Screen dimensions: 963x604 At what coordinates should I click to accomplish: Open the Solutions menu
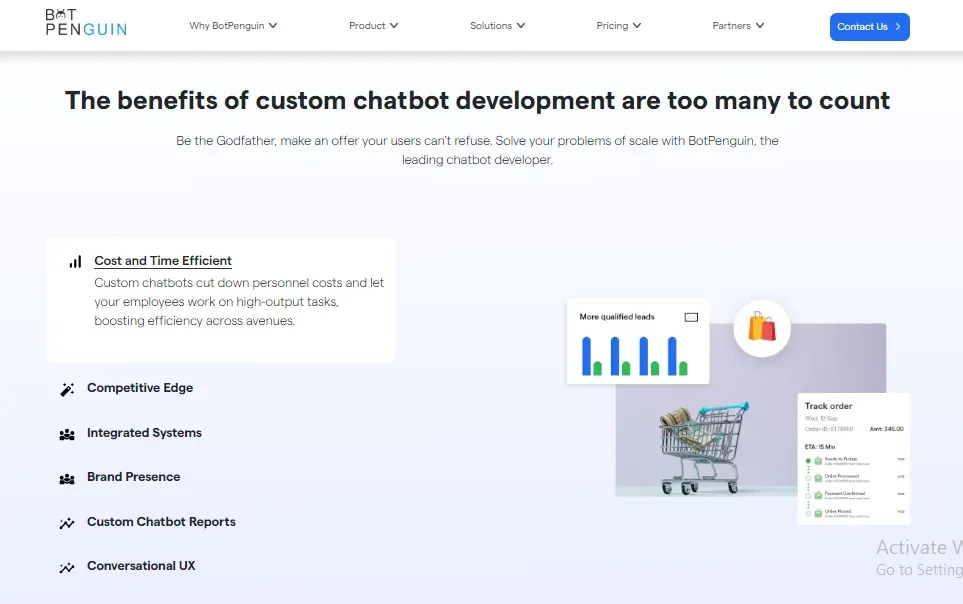(x=497, y=26)
